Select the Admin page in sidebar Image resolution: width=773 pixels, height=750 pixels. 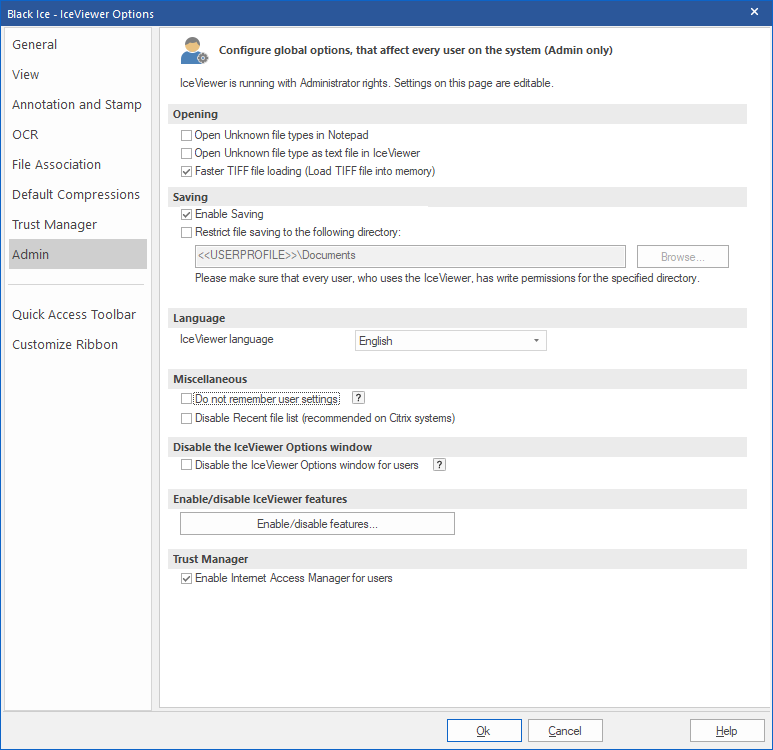78,254
